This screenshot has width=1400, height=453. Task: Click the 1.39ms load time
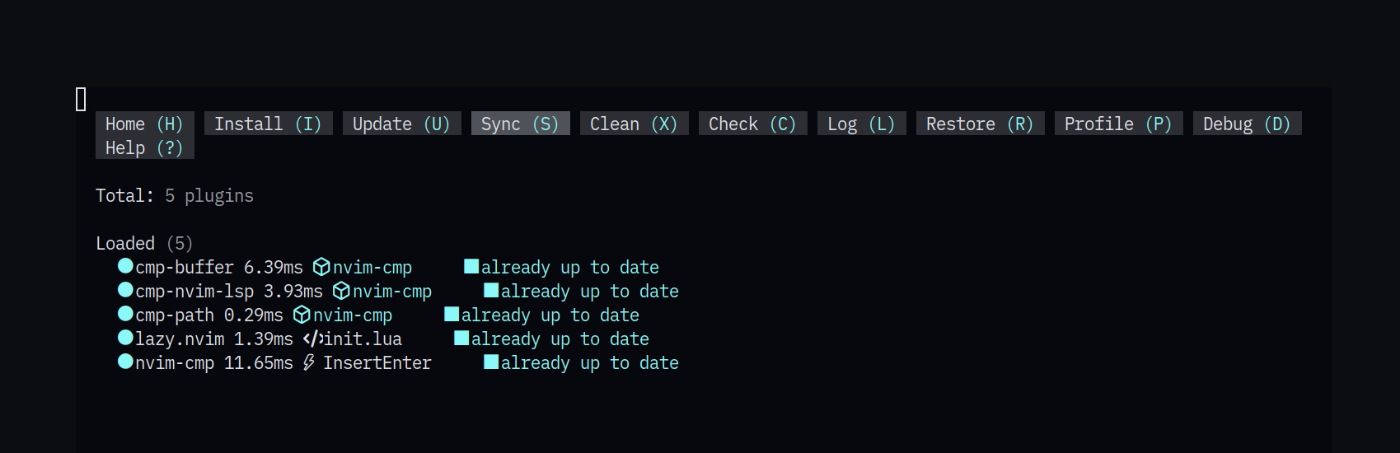coord(263,339)
